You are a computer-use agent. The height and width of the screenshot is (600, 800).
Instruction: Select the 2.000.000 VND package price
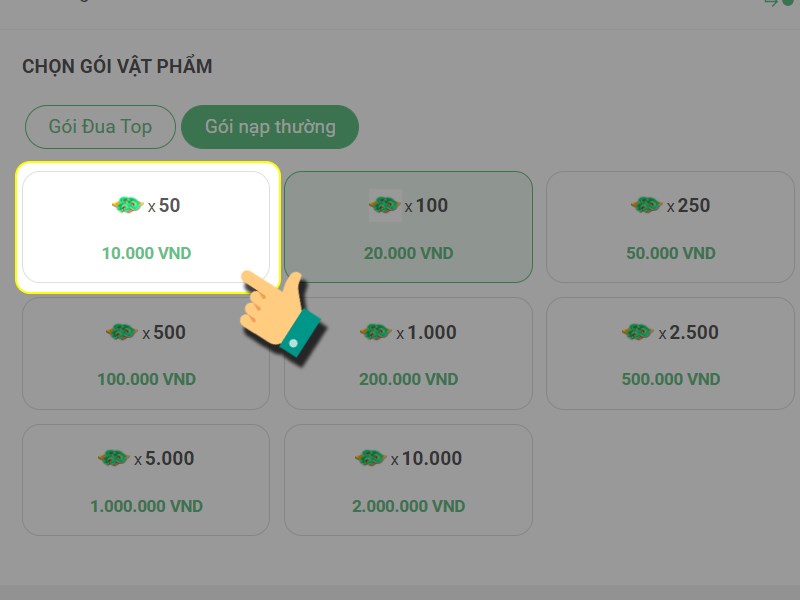[408, 506]
